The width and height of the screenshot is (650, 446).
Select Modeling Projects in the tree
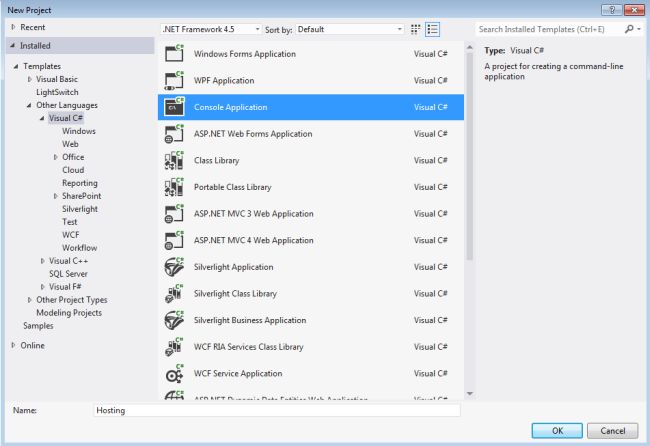(x=69, y=313)
